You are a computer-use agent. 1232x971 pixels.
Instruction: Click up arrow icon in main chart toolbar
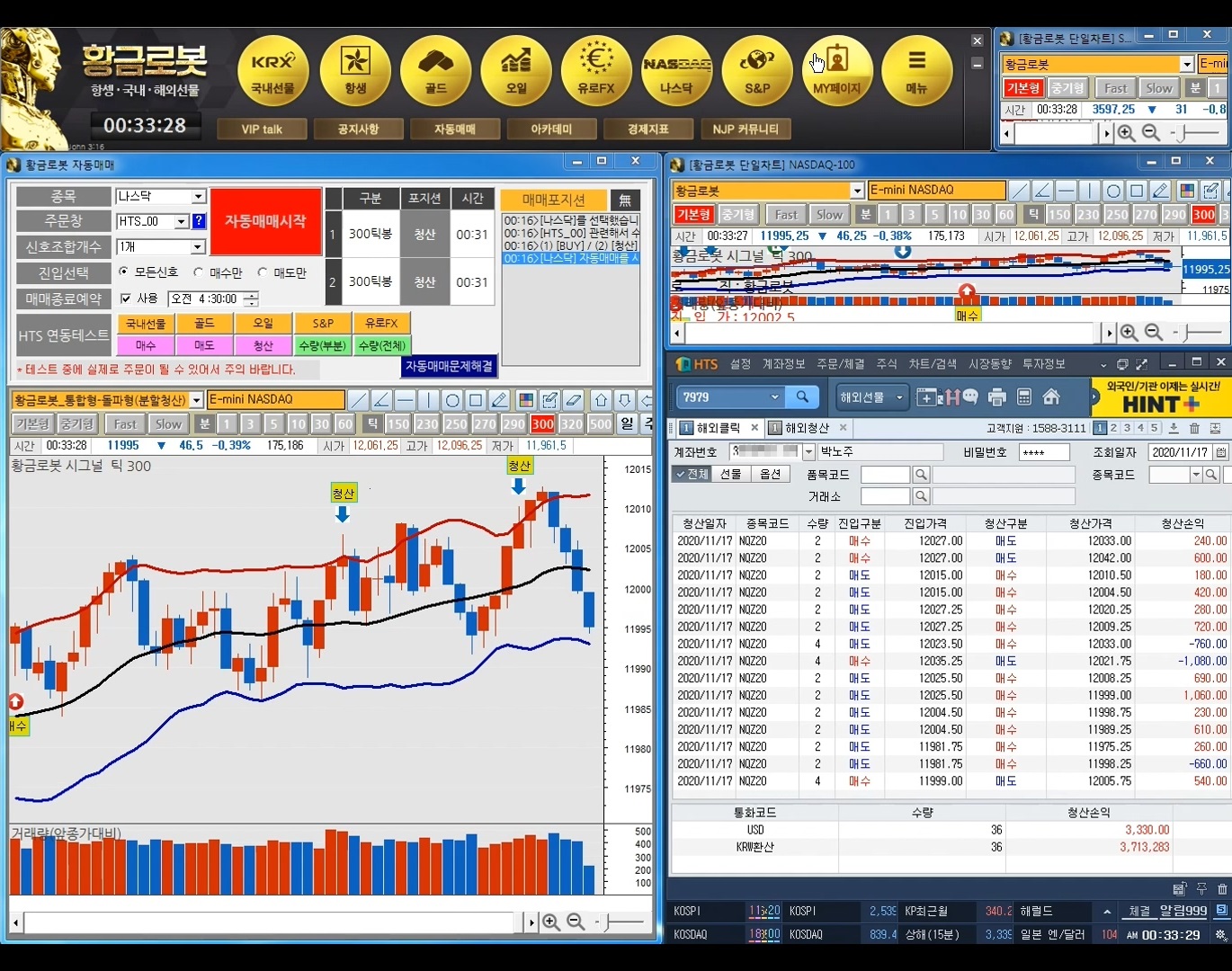point(602,400)
